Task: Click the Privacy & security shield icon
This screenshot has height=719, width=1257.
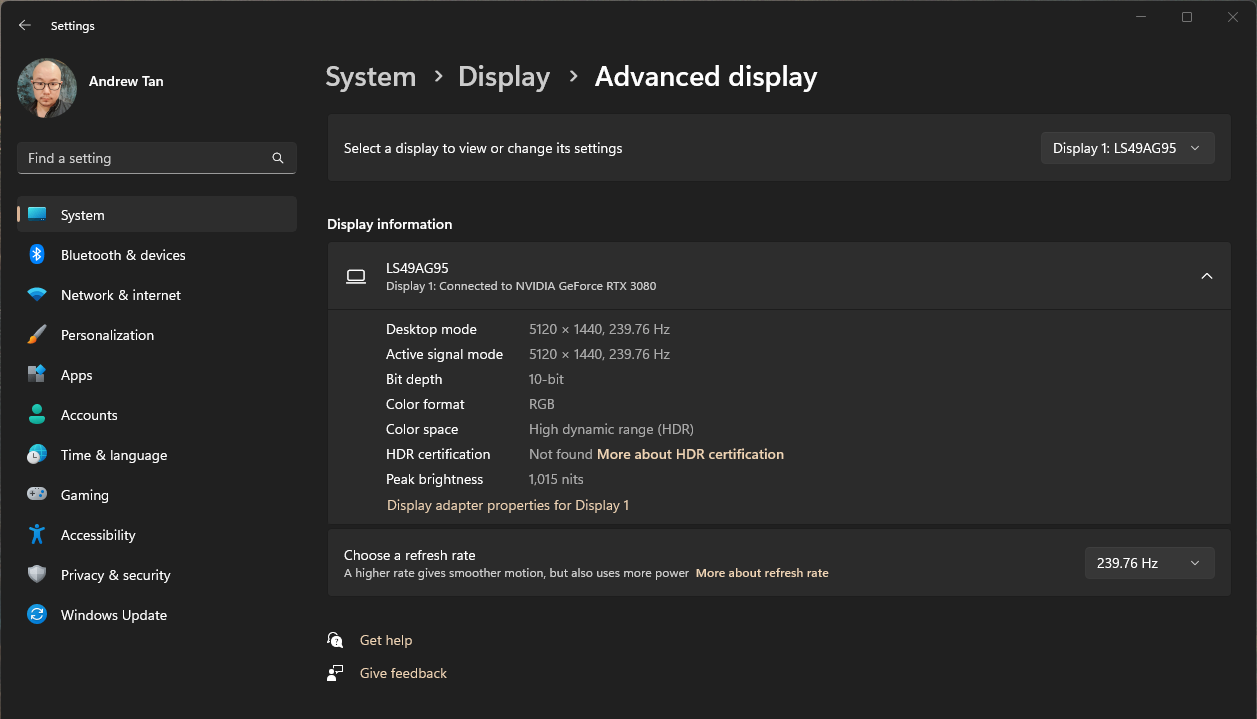Action: pos(37,575)
